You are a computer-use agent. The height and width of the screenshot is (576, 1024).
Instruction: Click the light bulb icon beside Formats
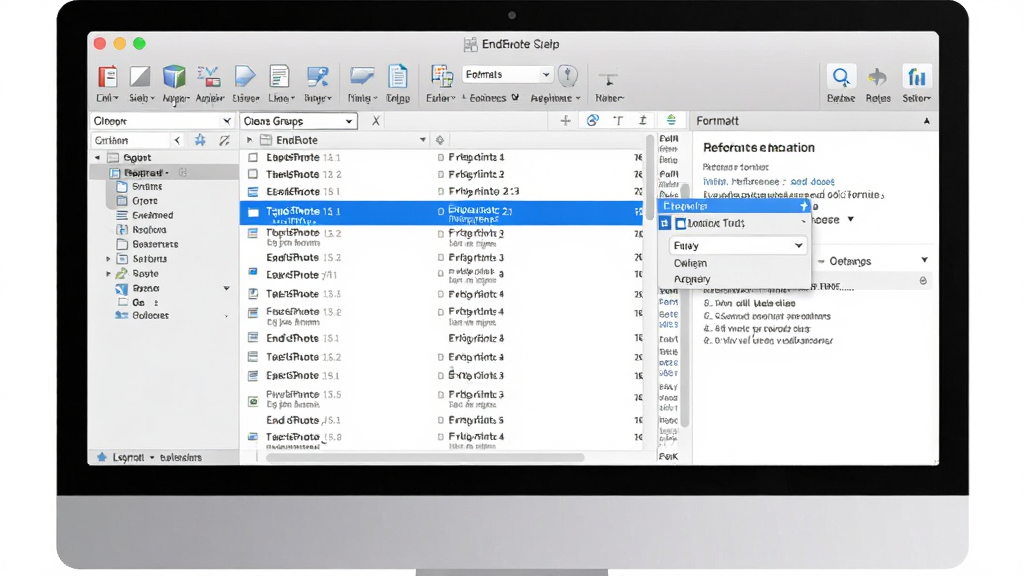pos(568,76)
